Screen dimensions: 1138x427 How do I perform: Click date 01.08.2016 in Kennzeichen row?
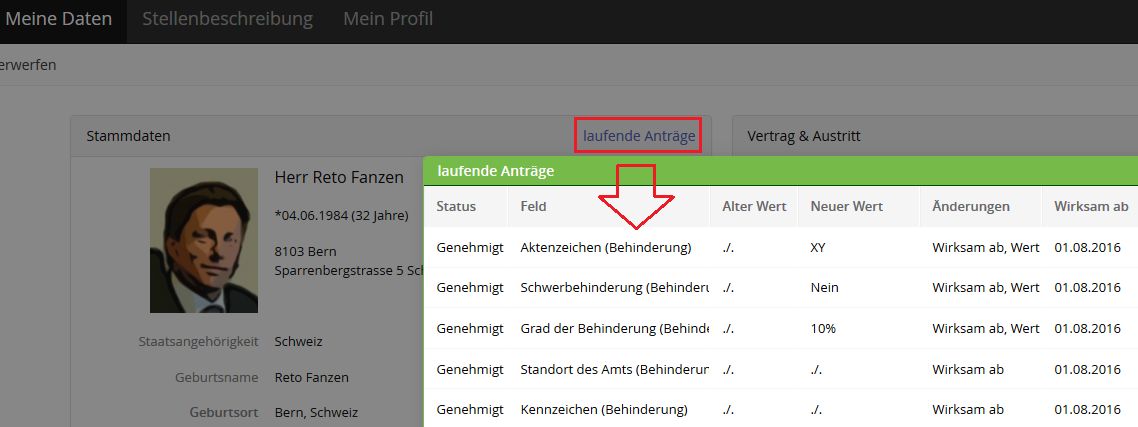click(x=1087, y=409)
